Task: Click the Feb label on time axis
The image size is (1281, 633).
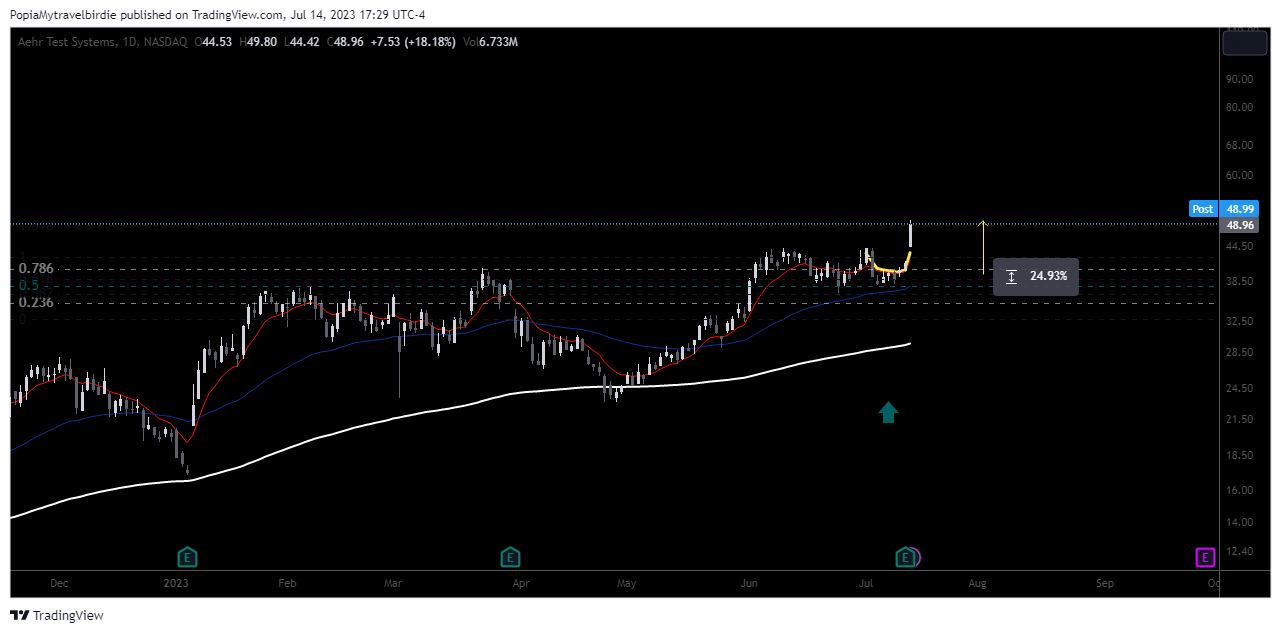Action: [x=287, y=583]
